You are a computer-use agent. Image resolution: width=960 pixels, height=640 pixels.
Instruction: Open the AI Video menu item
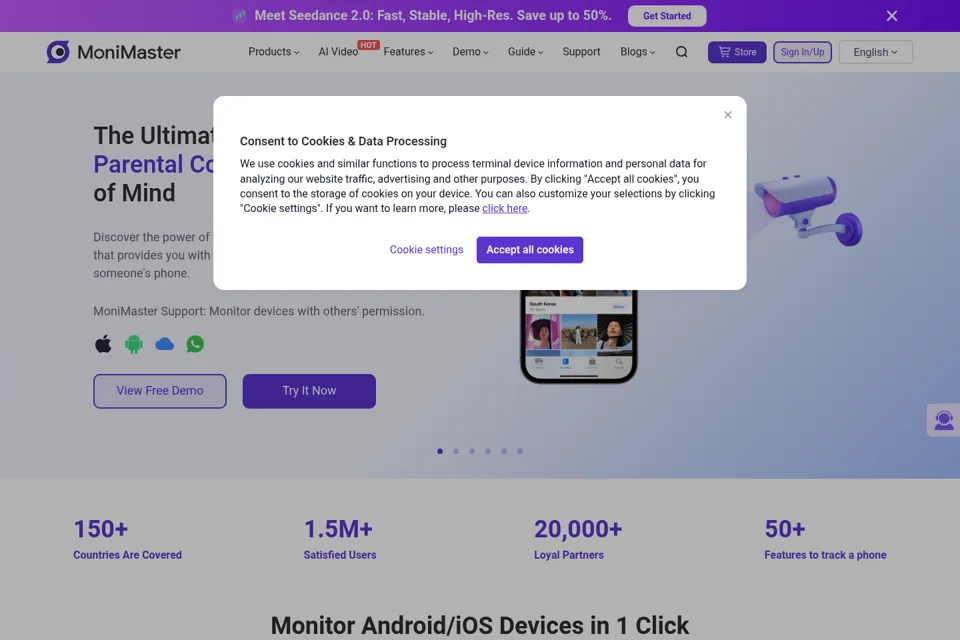tap(338, 52)
